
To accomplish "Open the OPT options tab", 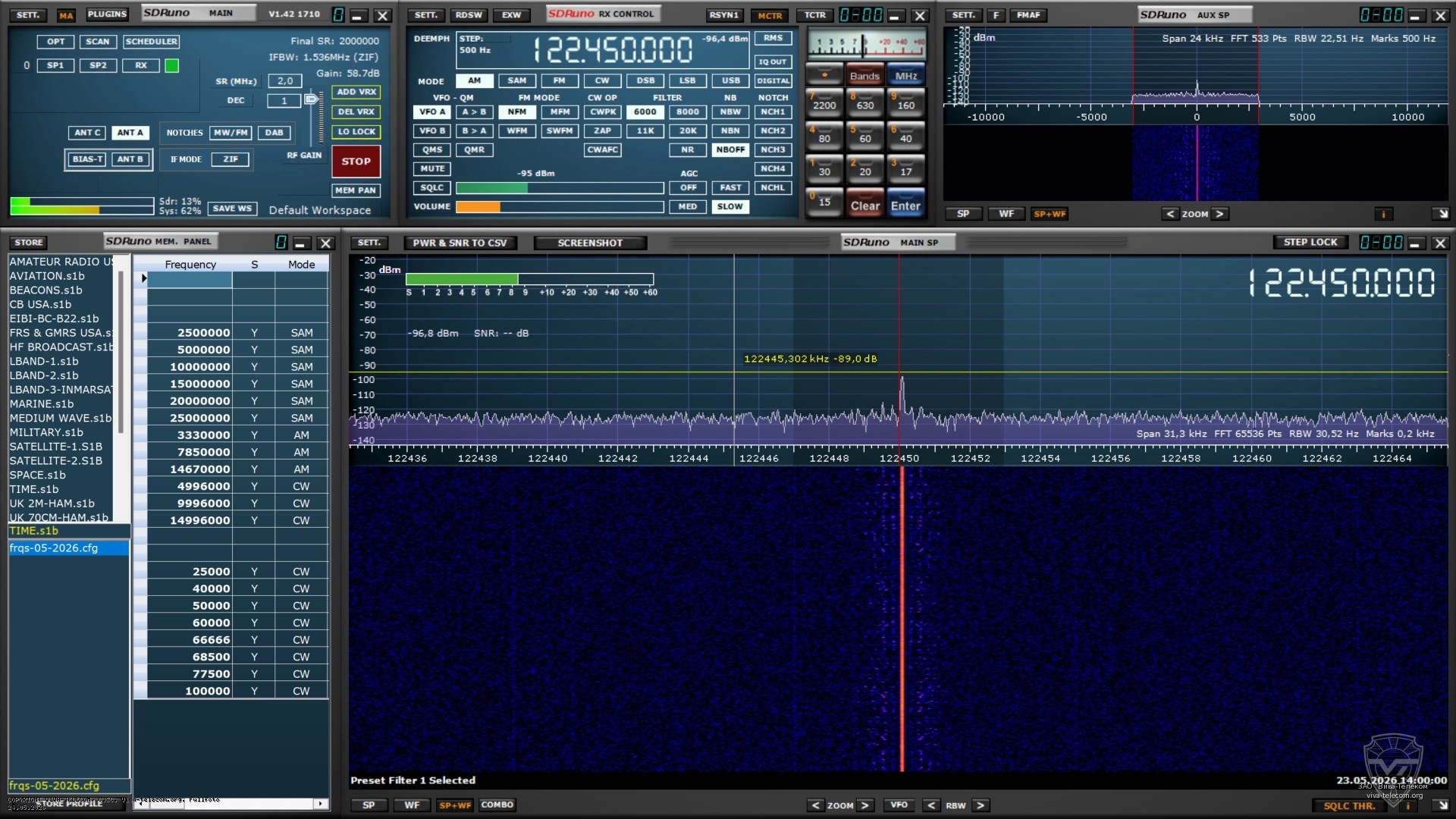I will click(55, 42).
